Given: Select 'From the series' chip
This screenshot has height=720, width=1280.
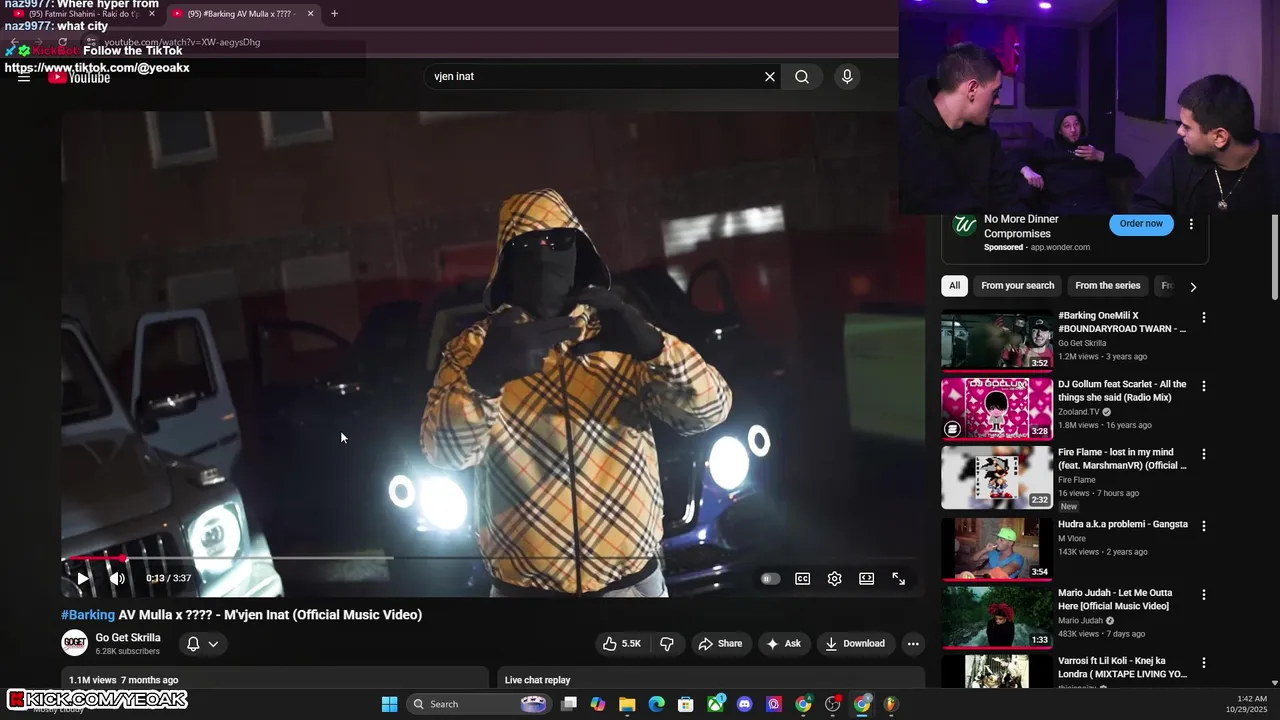Looking at the screenshot, I should [1107, 286].
